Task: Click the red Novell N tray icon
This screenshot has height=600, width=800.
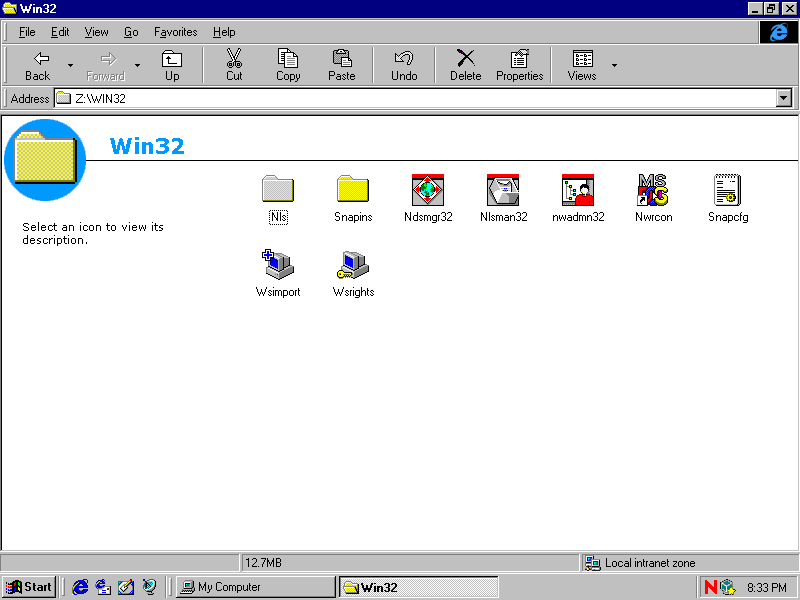Action: click(711, 587)
